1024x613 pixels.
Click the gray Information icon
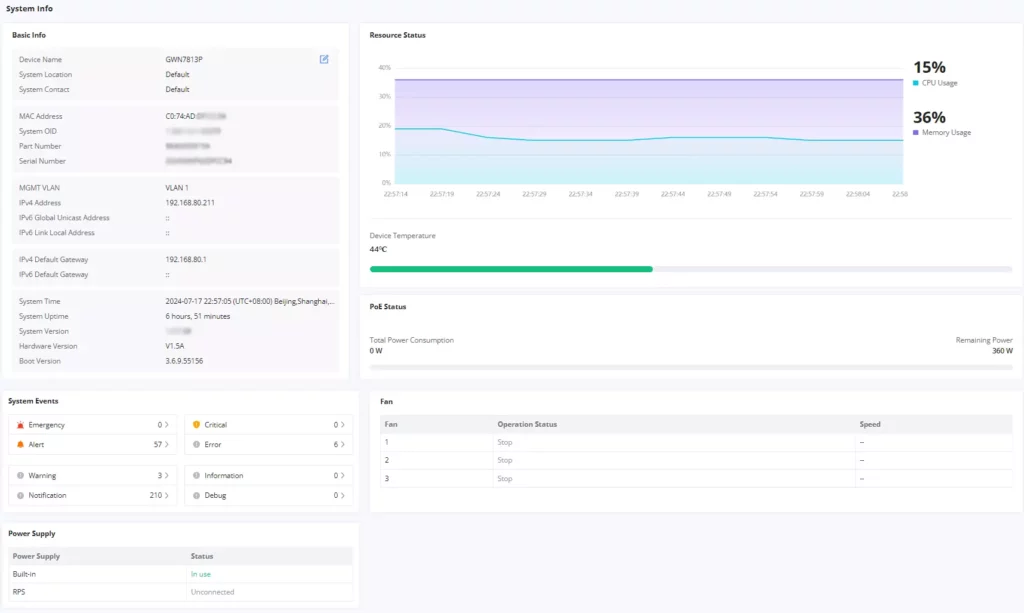[x=196, y=476]
